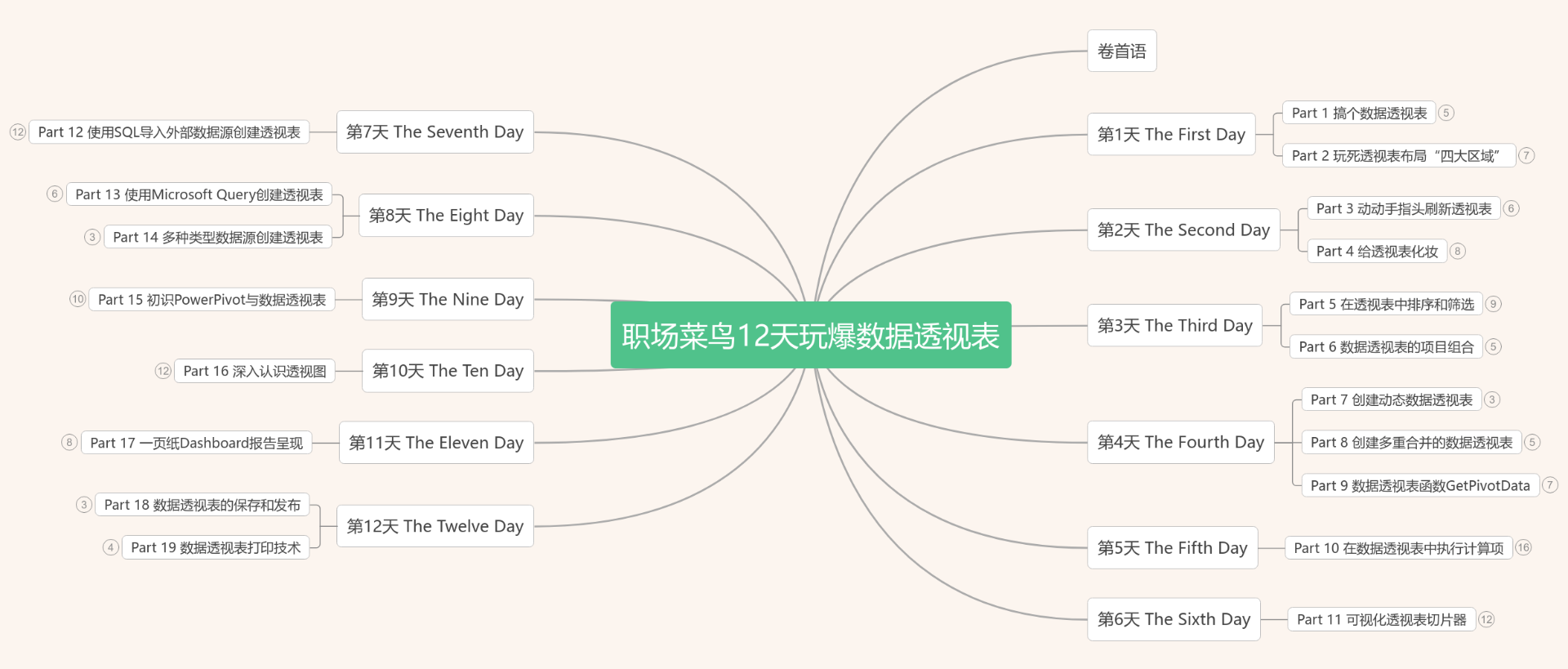Expand the count badge beside Part 17

69,443
